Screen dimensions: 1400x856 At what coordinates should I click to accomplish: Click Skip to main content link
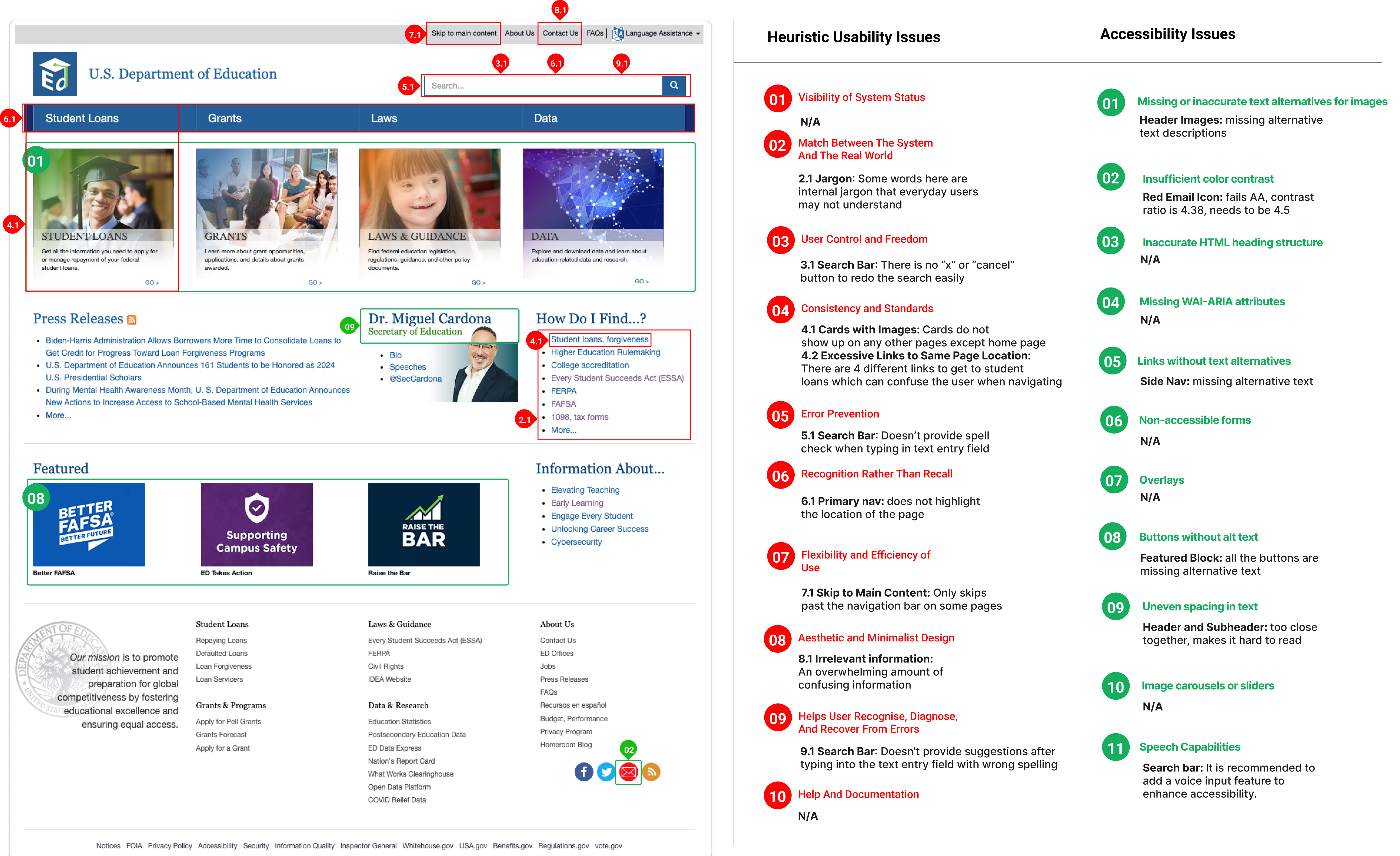point(464,34)
